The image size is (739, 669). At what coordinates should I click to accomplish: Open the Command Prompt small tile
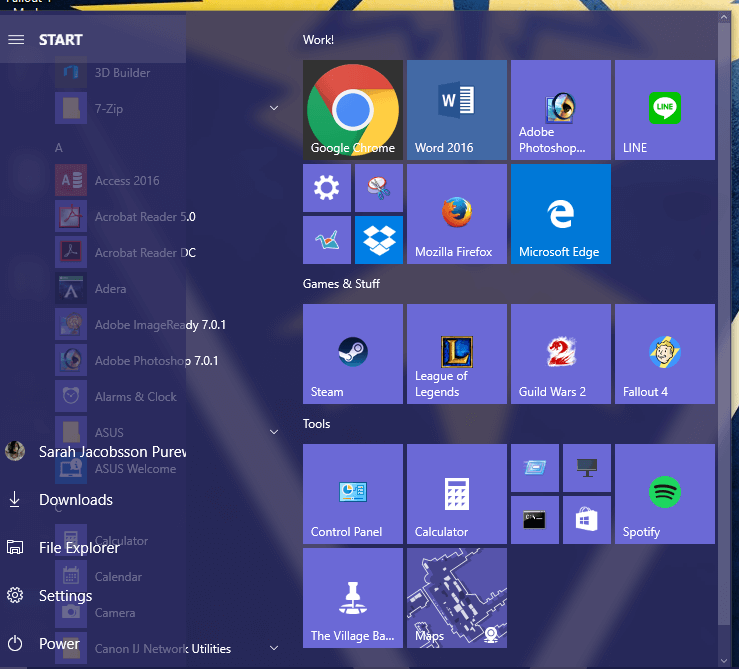click(x=535, y=520)
